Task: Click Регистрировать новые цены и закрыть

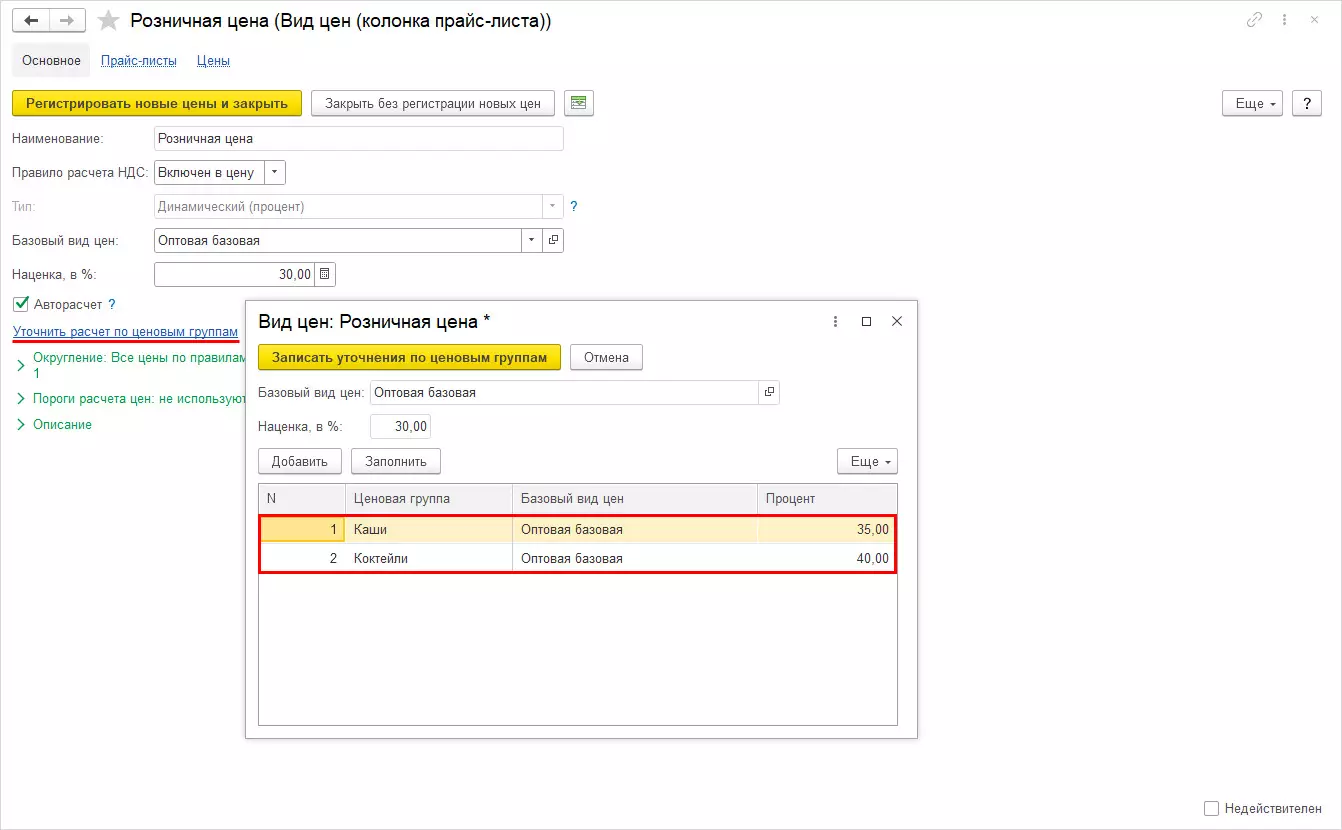Action: (157, 103)
